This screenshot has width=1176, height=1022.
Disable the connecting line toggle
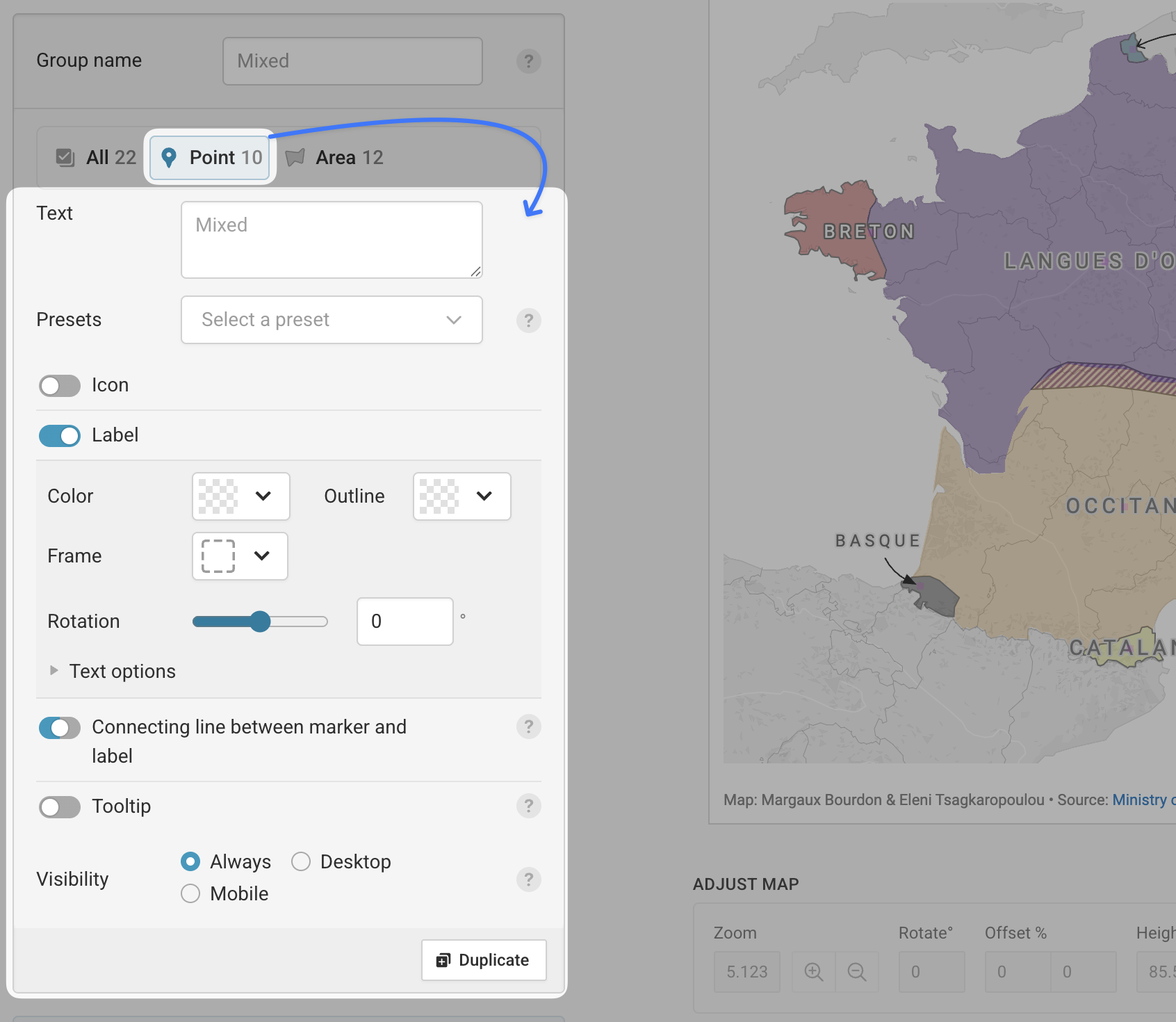pos(60,728)
